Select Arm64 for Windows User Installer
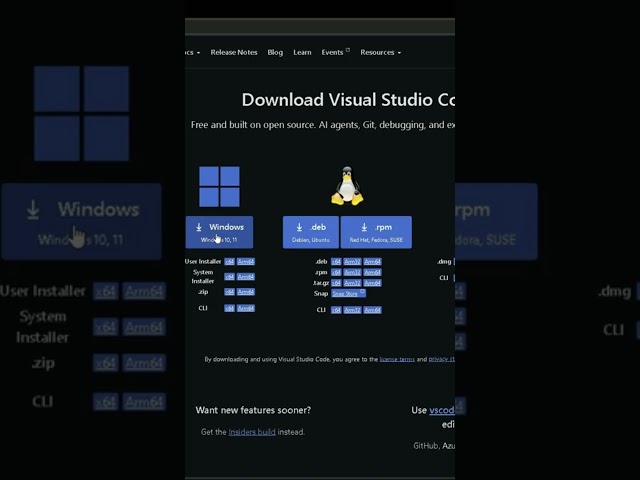Viewport: 640px width, 480px height. click(246, 262)
